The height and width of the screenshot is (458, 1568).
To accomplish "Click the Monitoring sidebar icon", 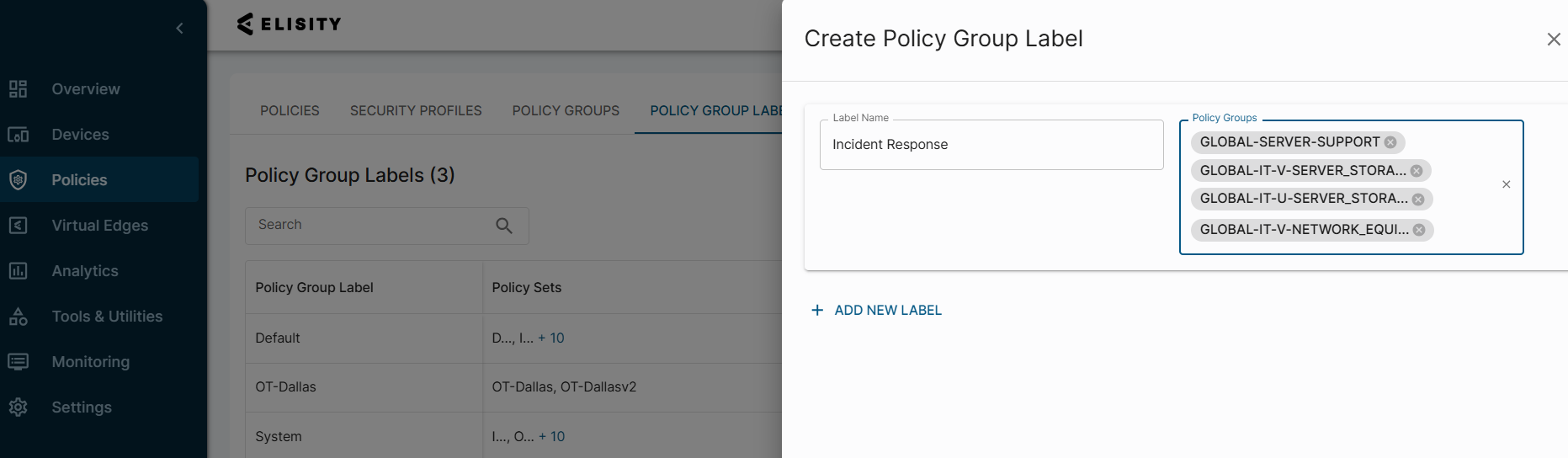I will pyautogui.click(x=19, y=362).
